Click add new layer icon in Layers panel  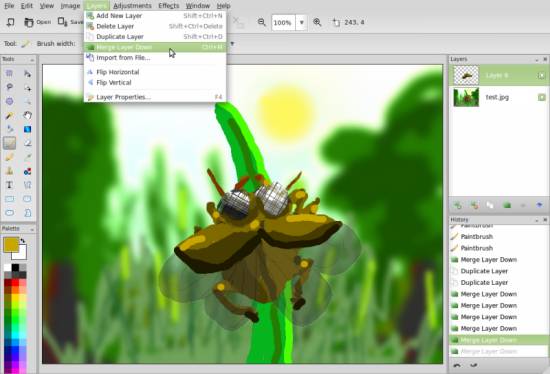pyautogui.click(x=458, y=205)
